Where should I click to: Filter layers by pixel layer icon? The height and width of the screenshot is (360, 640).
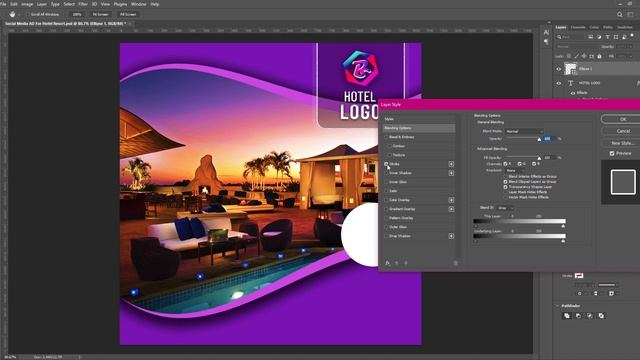click(590, 37)
